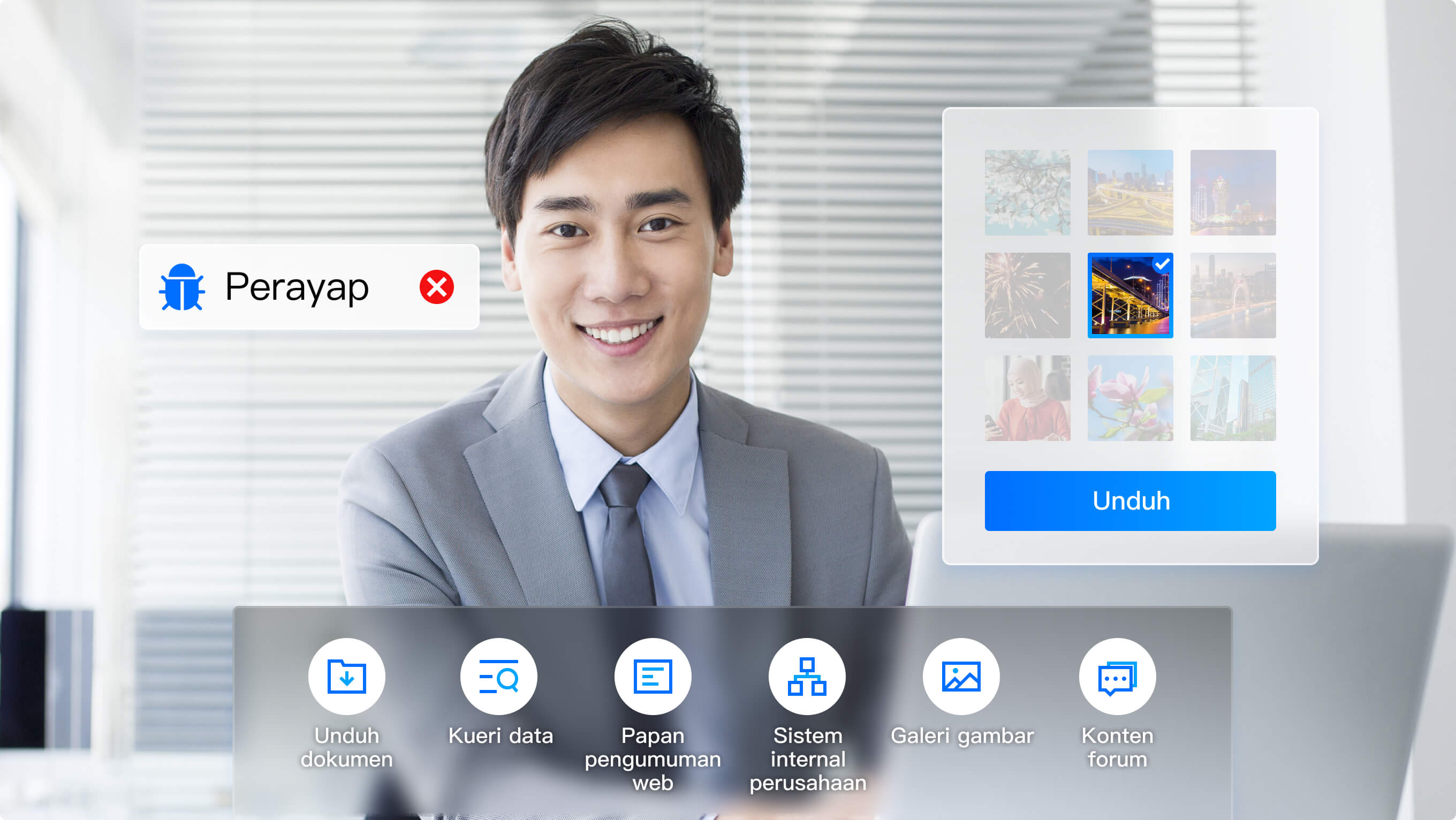
Task: Select the yellow highway interchange thumbnail
Action: click(1130, 193)
